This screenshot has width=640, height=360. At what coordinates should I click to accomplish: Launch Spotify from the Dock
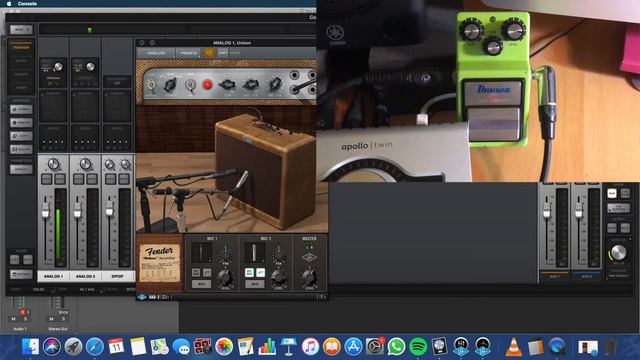pos(418,347)
